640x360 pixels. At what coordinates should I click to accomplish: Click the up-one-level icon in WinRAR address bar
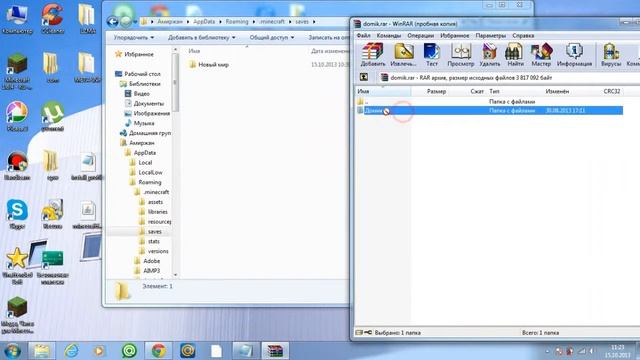[x=364, y=77]
